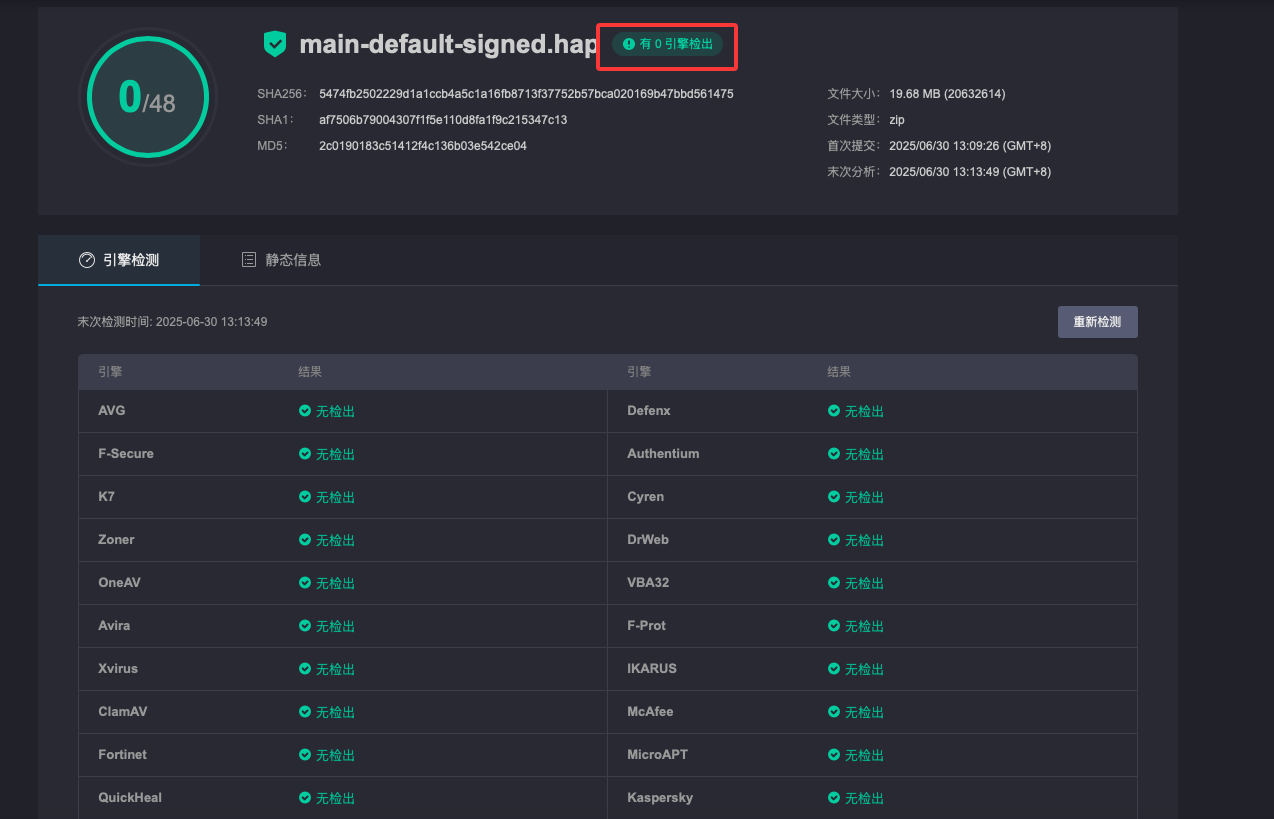Click the list icon on 静态信息 tab
This screenshot has height=819, width=1274.
click(x=249, y=260)
